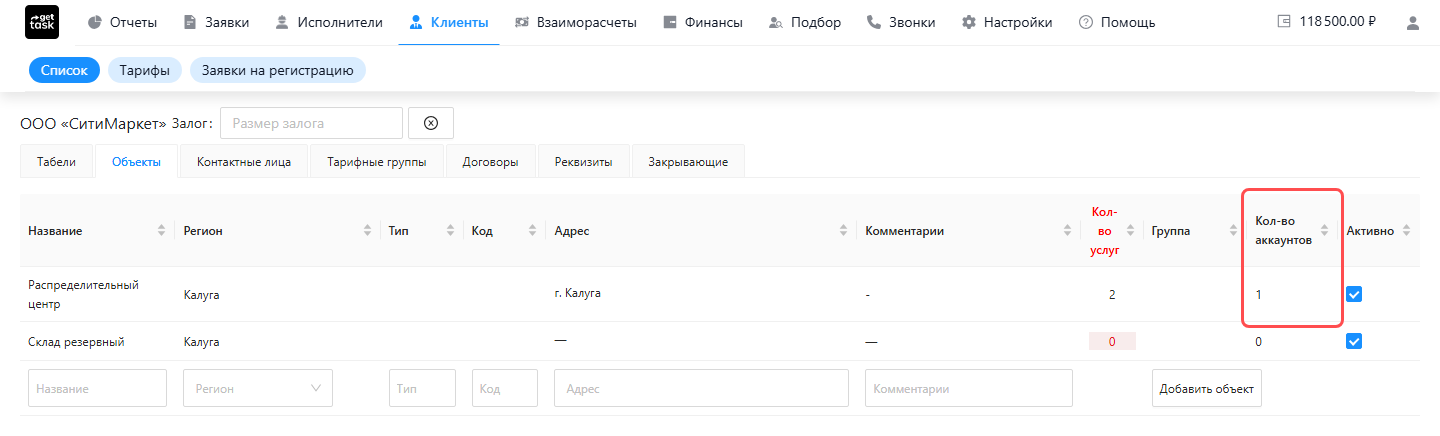Screen dimensions: 1440x436
Task: Click the services count 2 cell
Action: pos(1112,294)
